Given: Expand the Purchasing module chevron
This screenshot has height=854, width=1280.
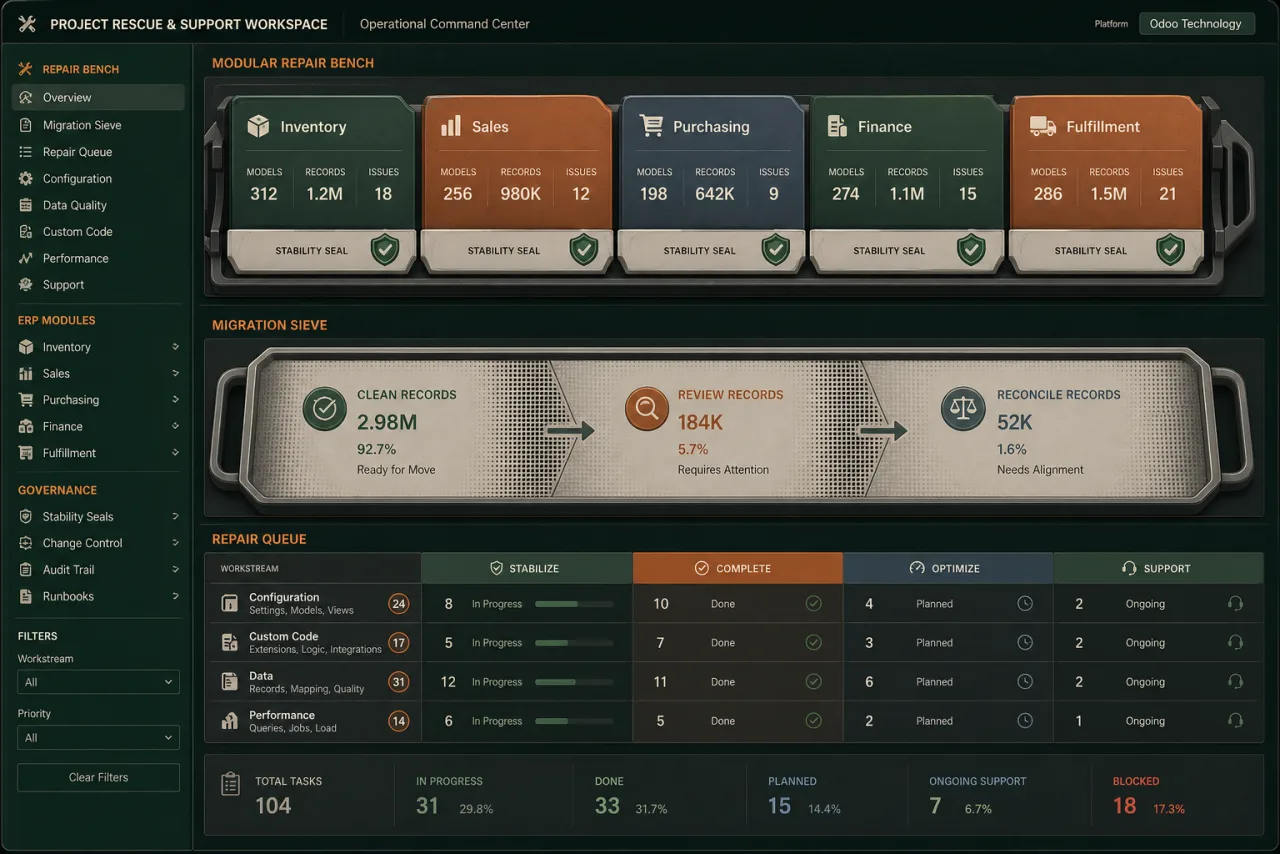Looking at the screenshot, I should tap(175, 400).
